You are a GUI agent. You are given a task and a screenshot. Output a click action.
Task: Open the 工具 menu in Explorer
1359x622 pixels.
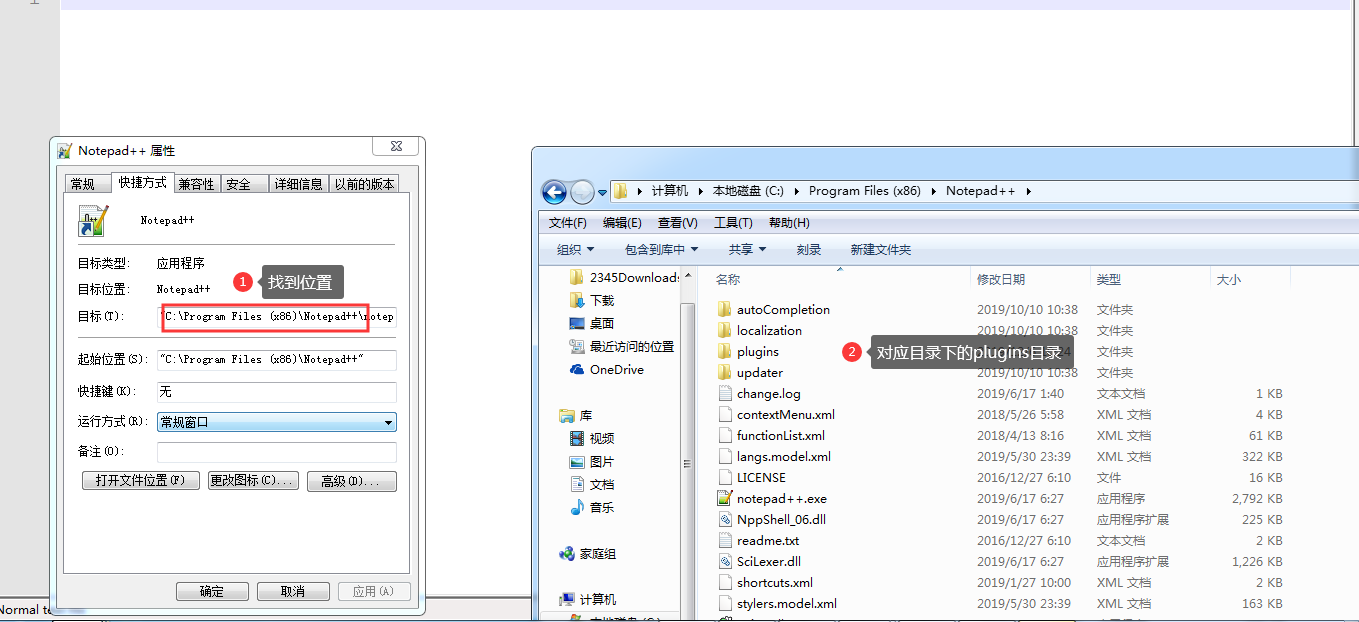733,222
